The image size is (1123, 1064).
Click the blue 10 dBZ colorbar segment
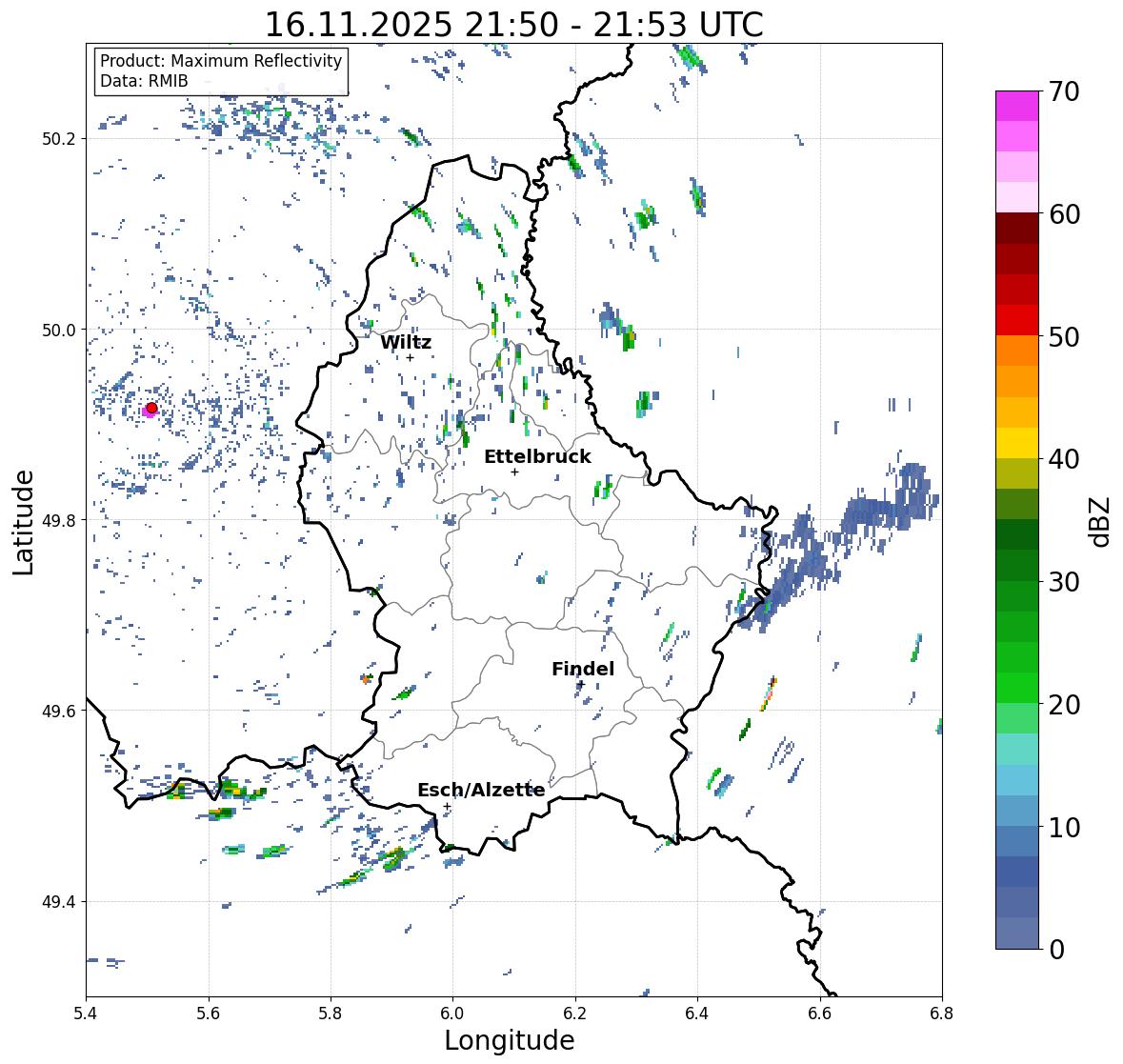[1017, 841]
